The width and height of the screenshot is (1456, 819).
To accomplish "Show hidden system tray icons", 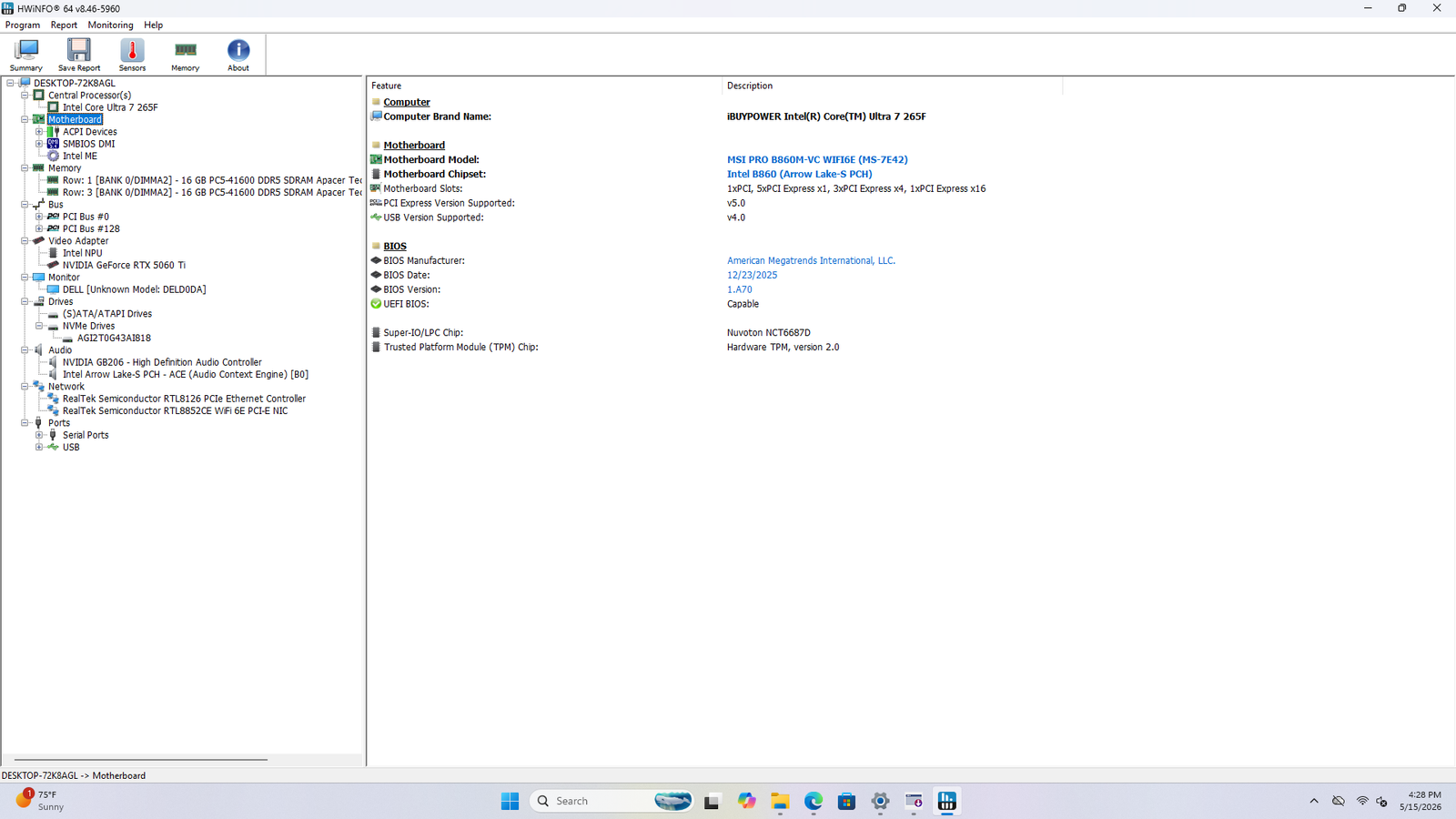I will point(1314,801).
